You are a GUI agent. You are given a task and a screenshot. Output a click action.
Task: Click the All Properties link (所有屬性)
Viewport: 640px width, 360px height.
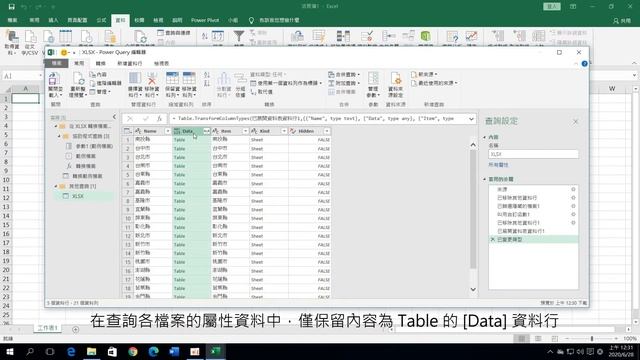[498, 165]
